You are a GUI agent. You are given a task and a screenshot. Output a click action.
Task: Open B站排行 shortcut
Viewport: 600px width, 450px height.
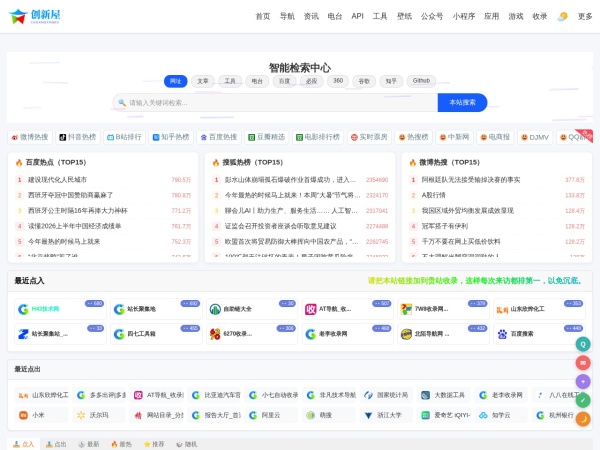coord(124,137)
